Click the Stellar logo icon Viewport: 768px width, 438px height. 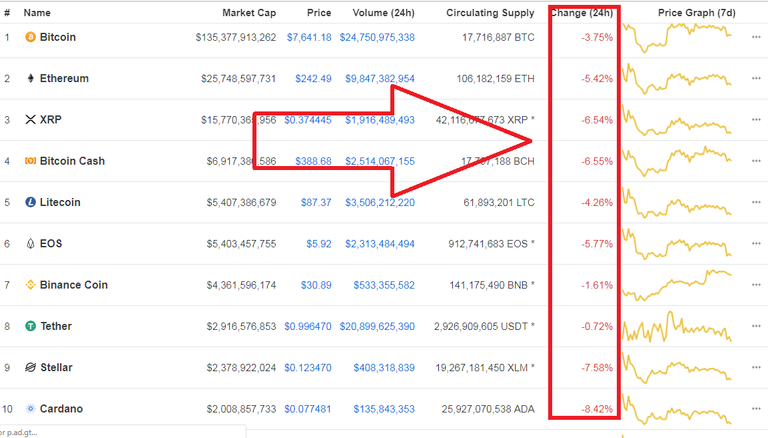coord(30,367)
